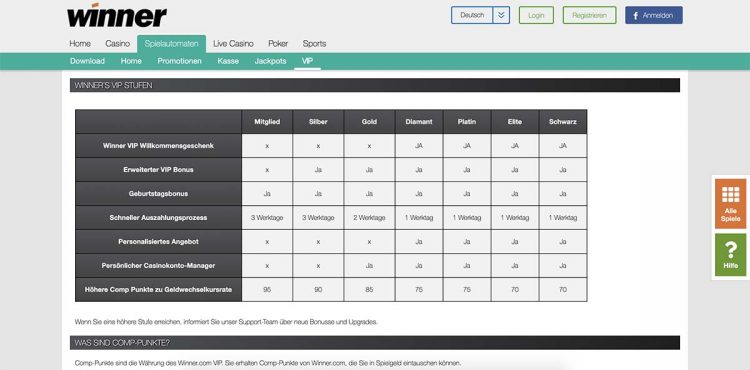Click the Erweiterter VIP Bonus row label
This screenshot has height=370, width=750.
point(158,170)
